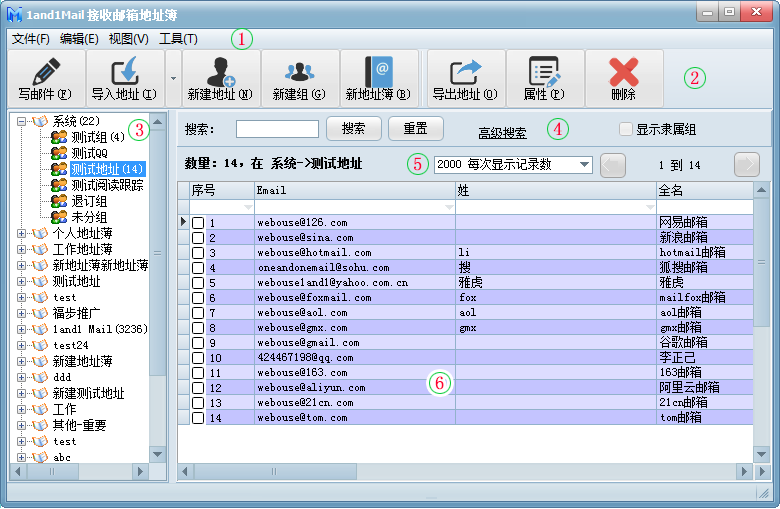This screenshot has height=509, width=780.
Task: Open the 高级搜索 advanced search link
Action: tap(502, 133)
